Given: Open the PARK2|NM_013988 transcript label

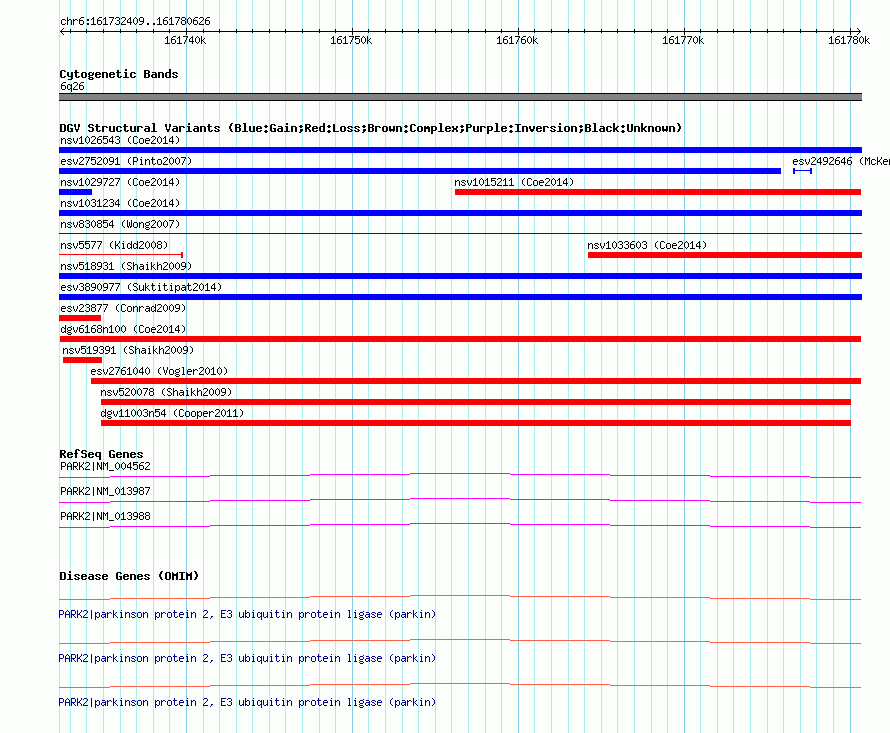Looking at the screenshot, I should click(106, 516).
